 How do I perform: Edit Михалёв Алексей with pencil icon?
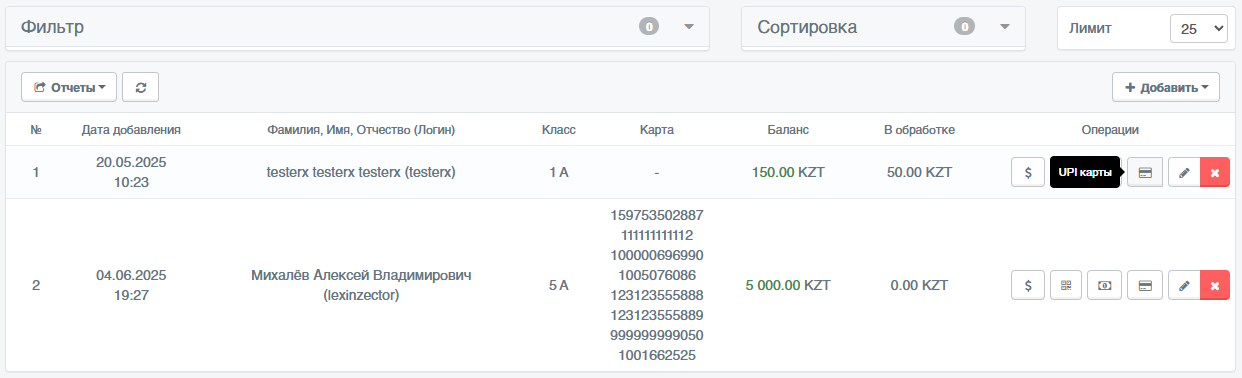pos(1184,285)
